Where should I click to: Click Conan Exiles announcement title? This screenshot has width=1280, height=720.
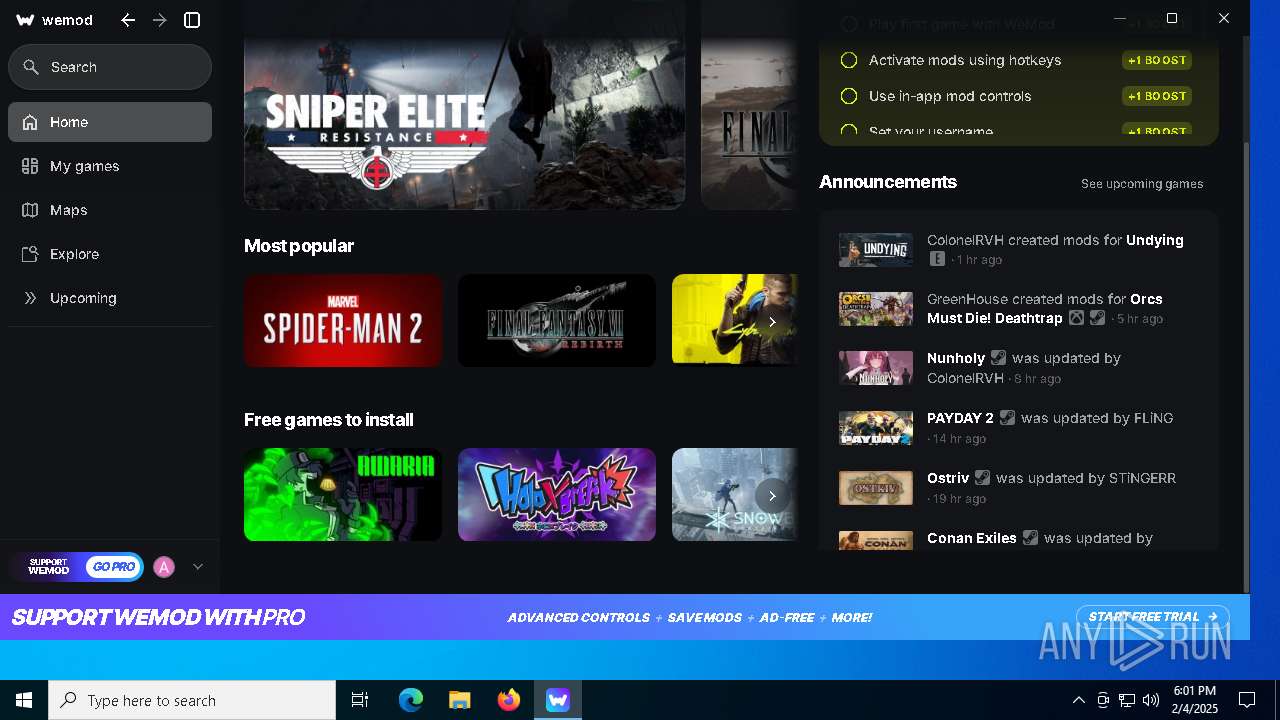(x=972, y=538)
